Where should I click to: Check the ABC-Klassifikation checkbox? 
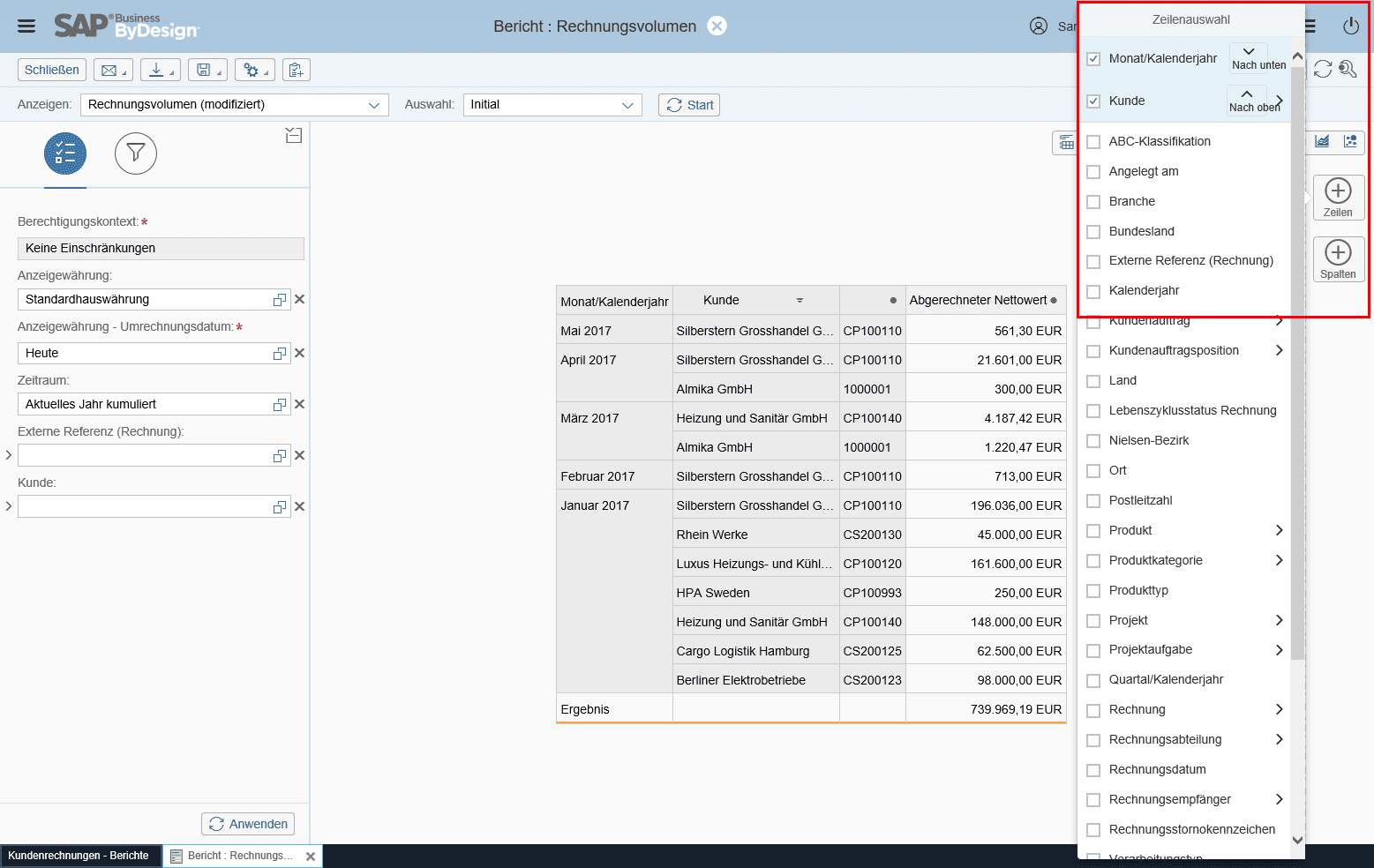pyautogui.click(x=1093, y=142)
